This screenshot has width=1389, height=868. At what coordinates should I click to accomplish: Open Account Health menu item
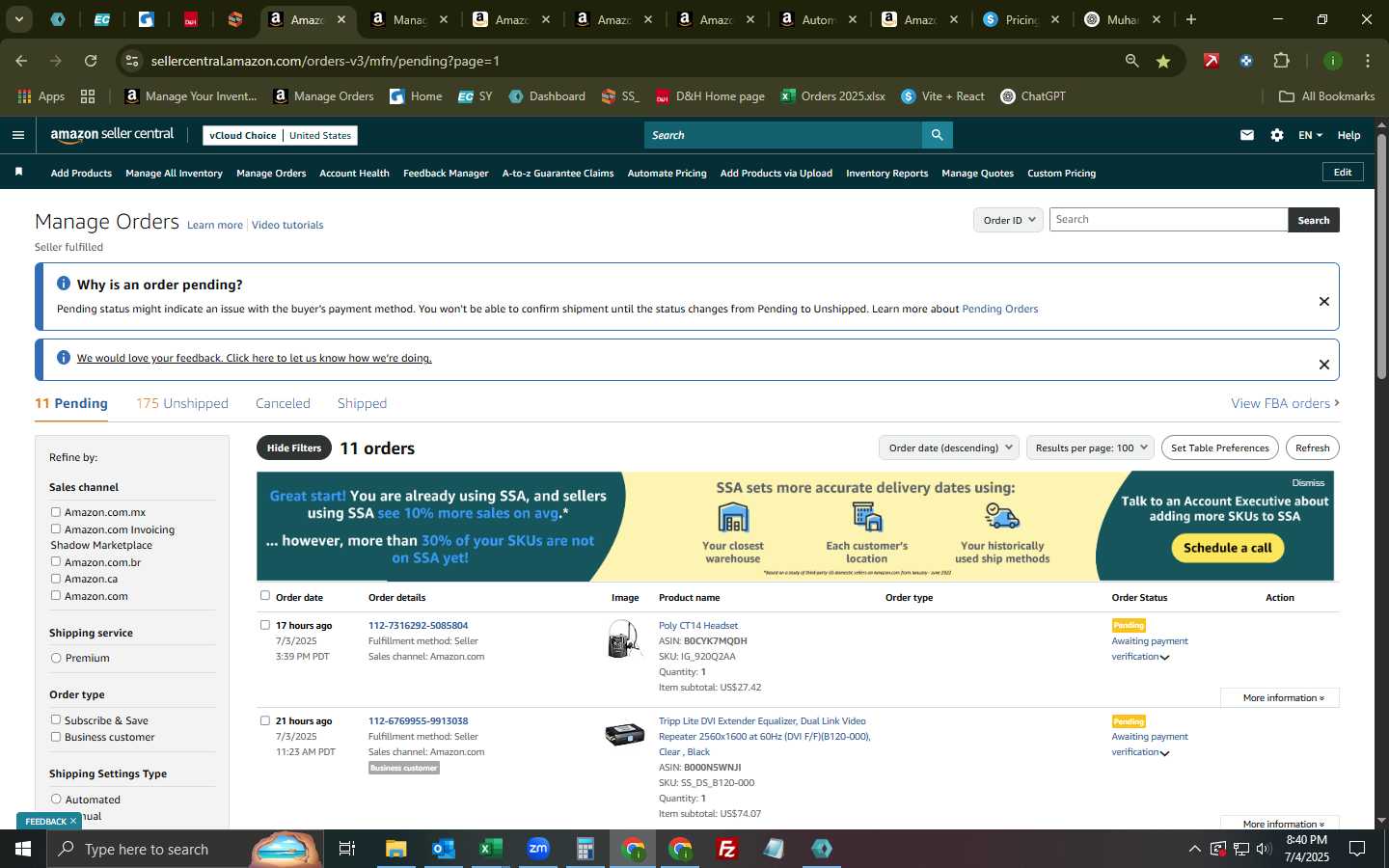tap(354, 173)
